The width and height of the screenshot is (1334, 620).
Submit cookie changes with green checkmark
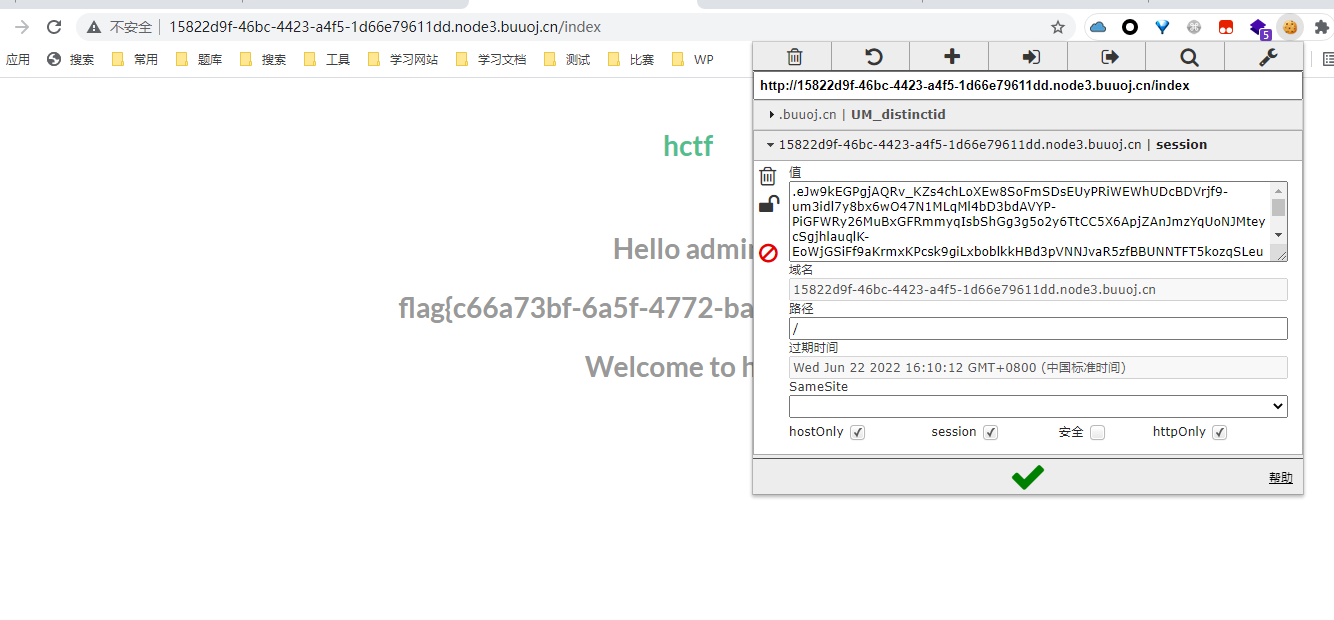(x=1027, y=478)
